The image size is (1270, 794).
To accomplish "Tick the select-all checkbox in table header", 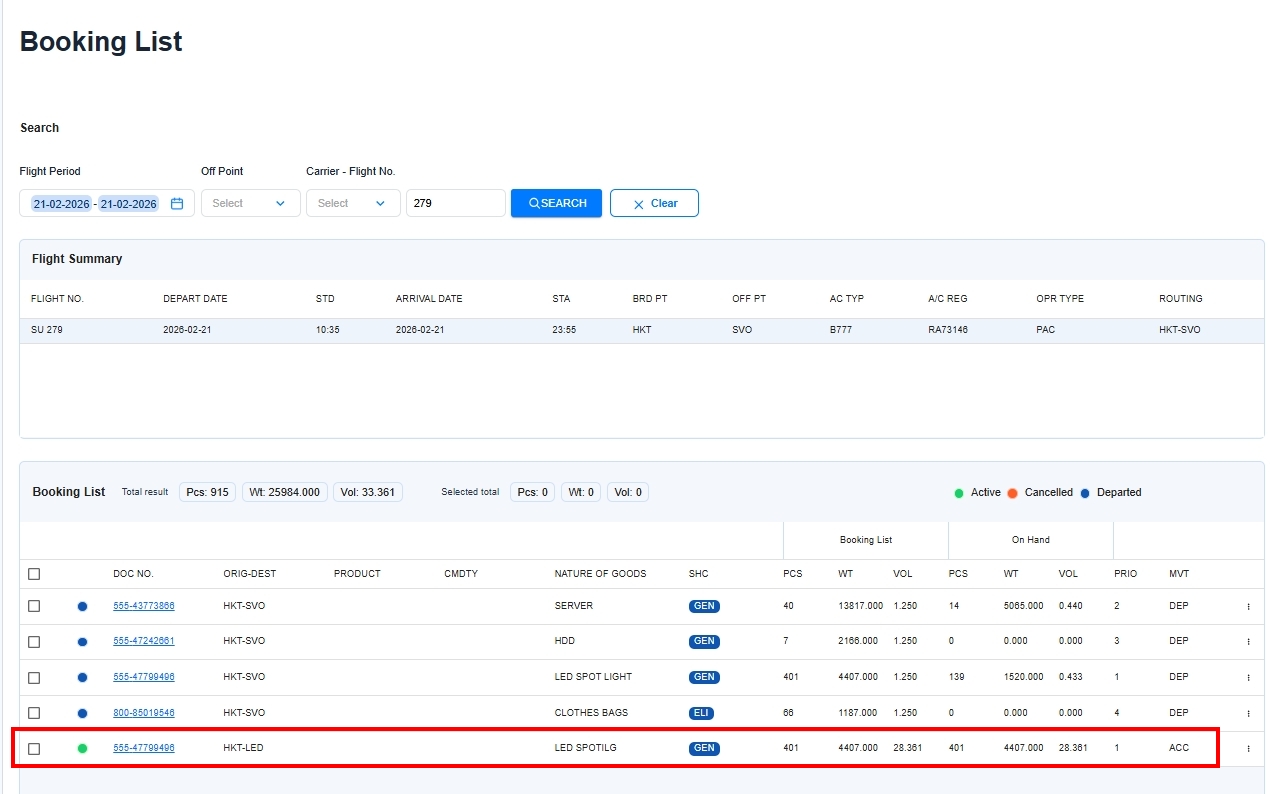I will [34, 574].
